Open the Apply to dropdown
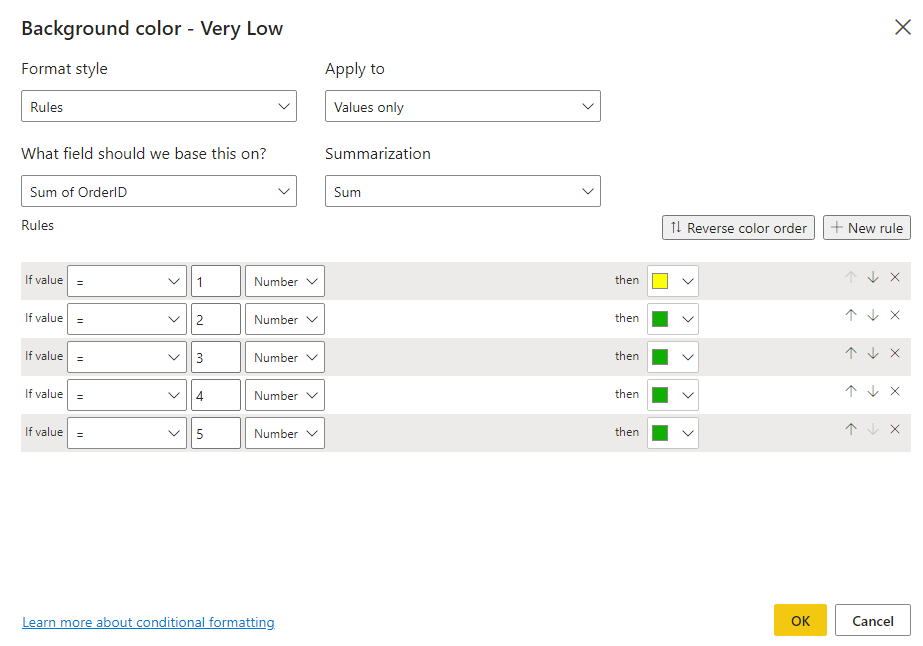Viewport: 923px width, 646px height. (x=463, y=106)
